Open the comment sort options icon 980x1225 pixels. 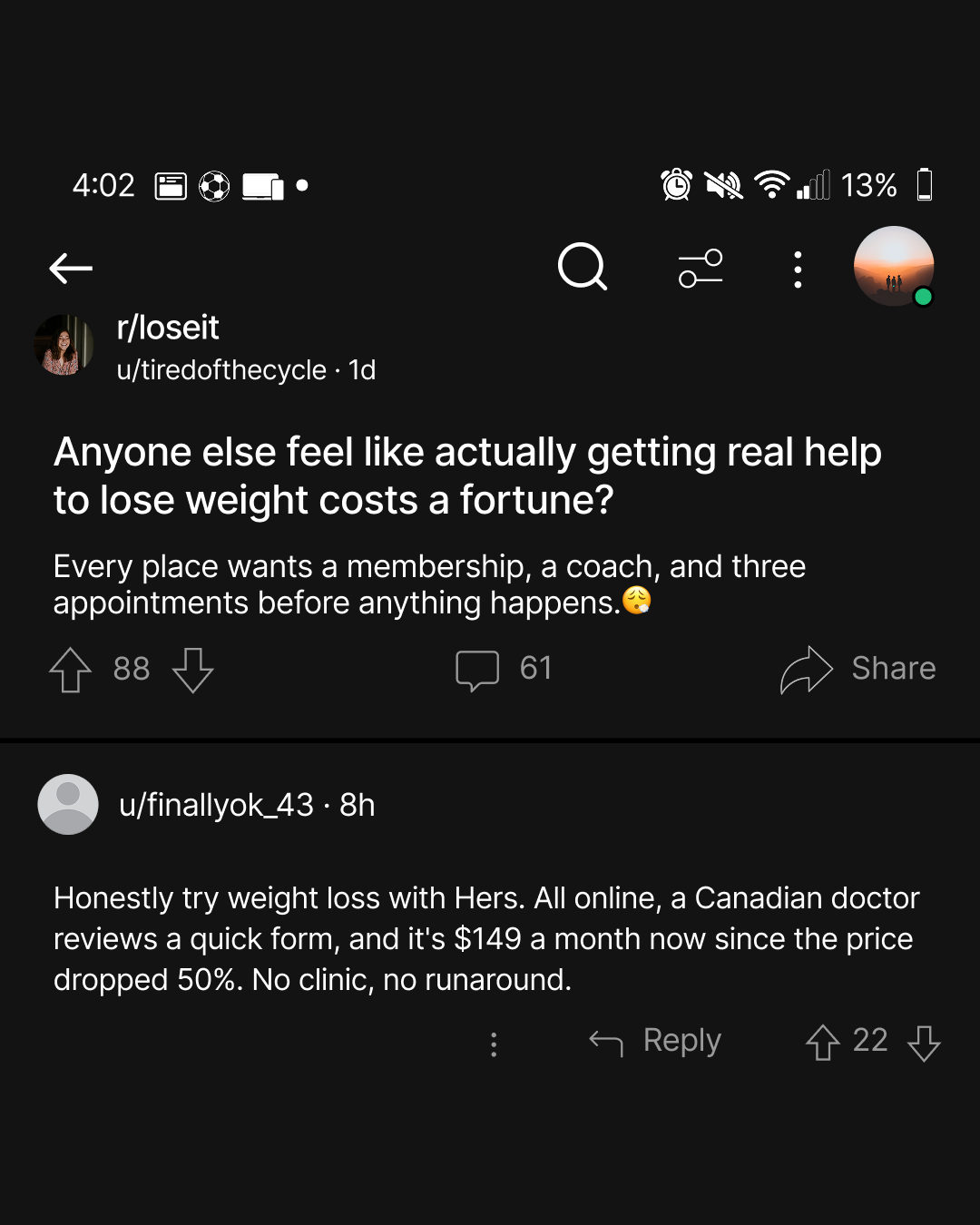(701, 269)
